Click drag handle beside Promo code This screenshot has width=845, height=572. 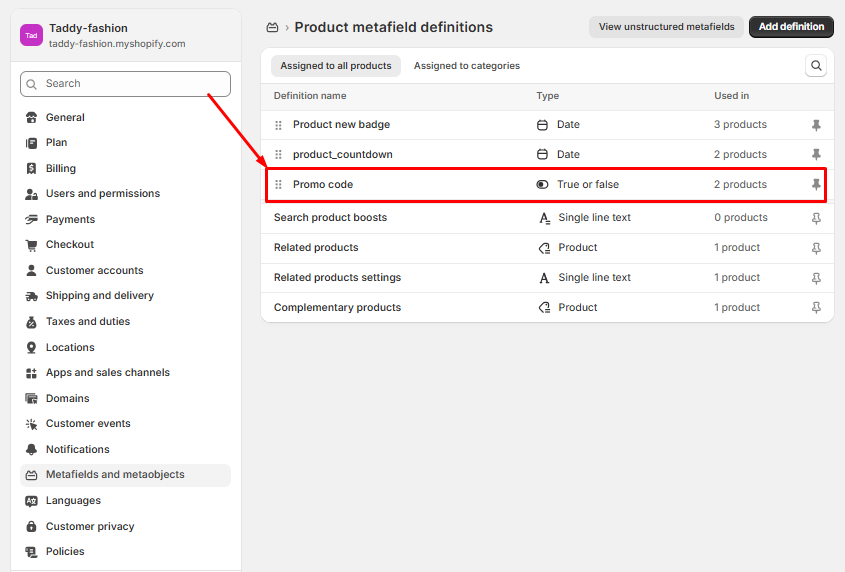279,185
